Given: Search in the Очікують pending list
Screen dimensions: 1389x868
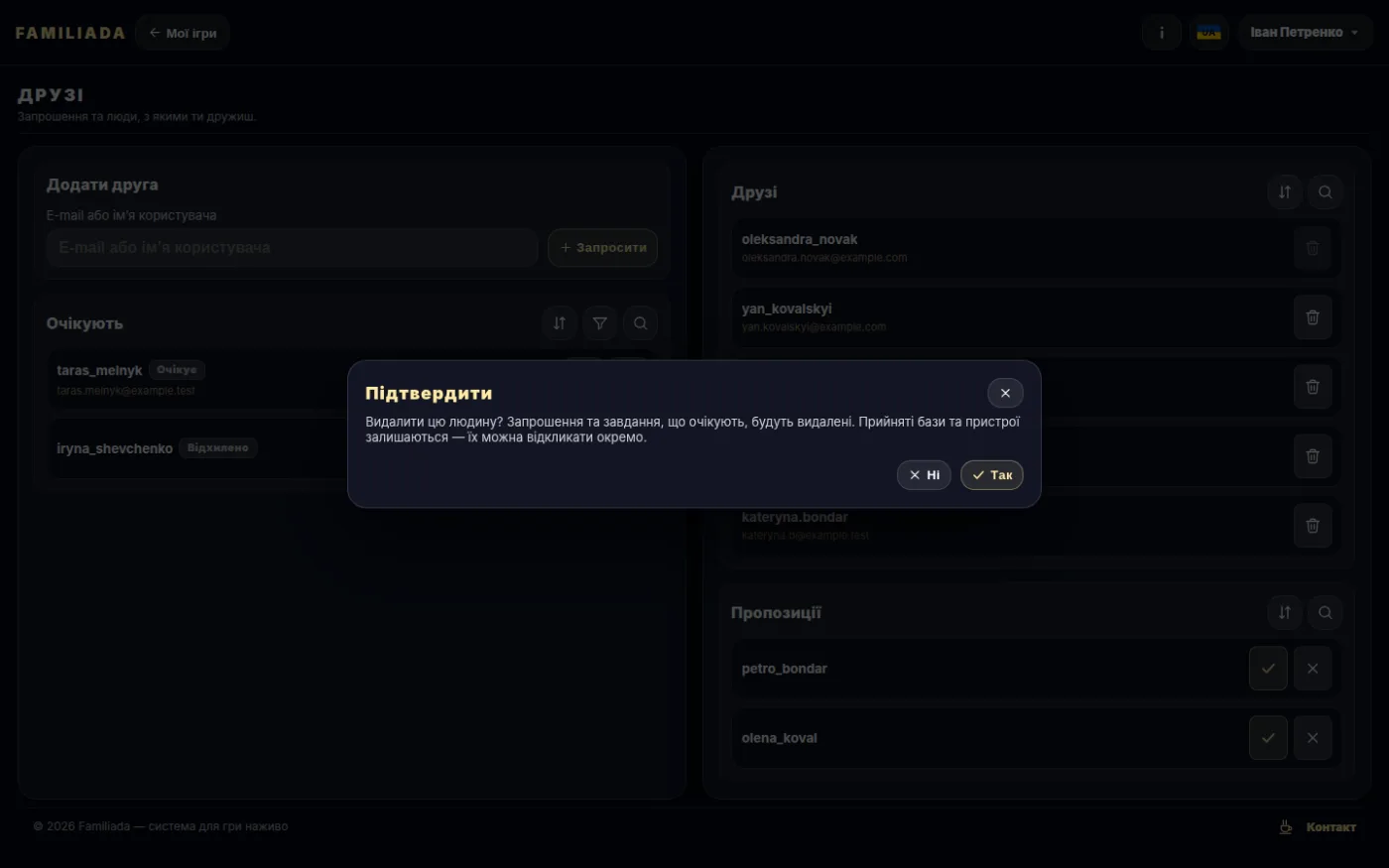Looking at the screenshot, I should (641, 323).
